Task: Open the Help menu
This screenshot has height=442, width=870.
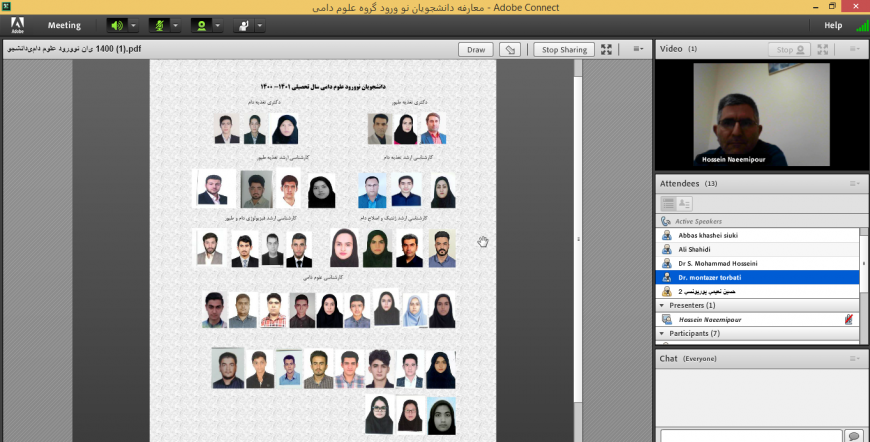Action: pos(832,25)
